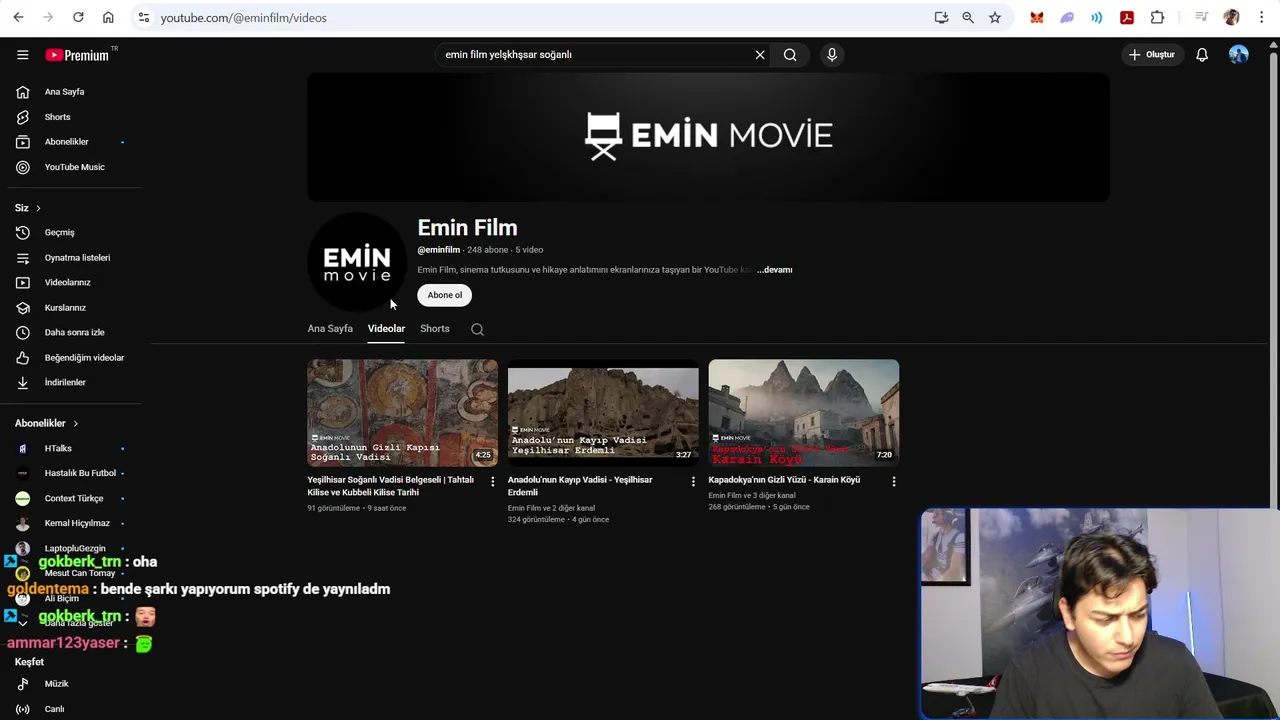Expand the Siz section
Viewport: 1280px width, 720px height.
28,208
